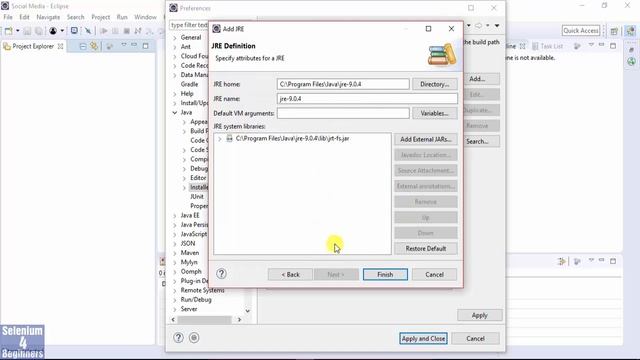Screen dimensions: 640x360
Task: Click the black circular profile toolbar icon
Action: pyautogui.click(x=53, y=31)
